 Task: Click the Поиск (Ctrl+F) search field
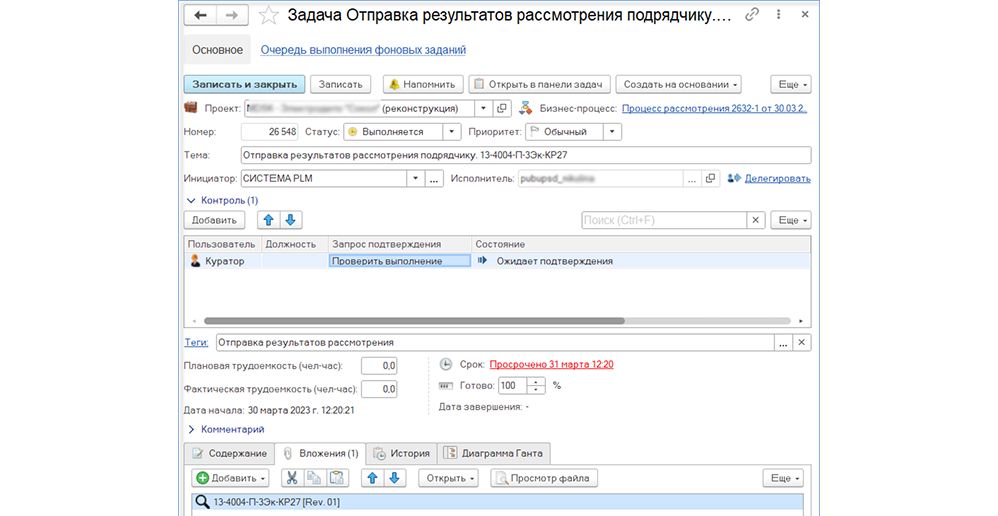click(x=664, y=220)
